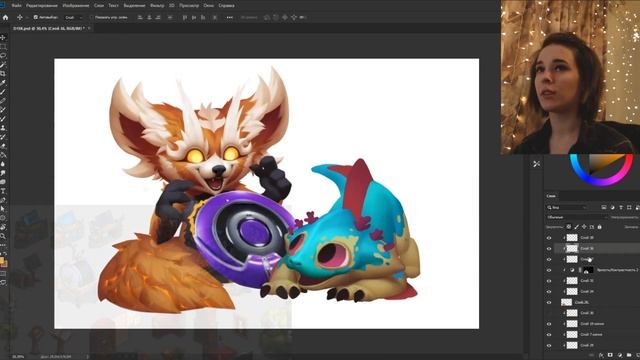Screen dimensions: 640x360
Task: Open the Файл menu
Action: (17, 6)
